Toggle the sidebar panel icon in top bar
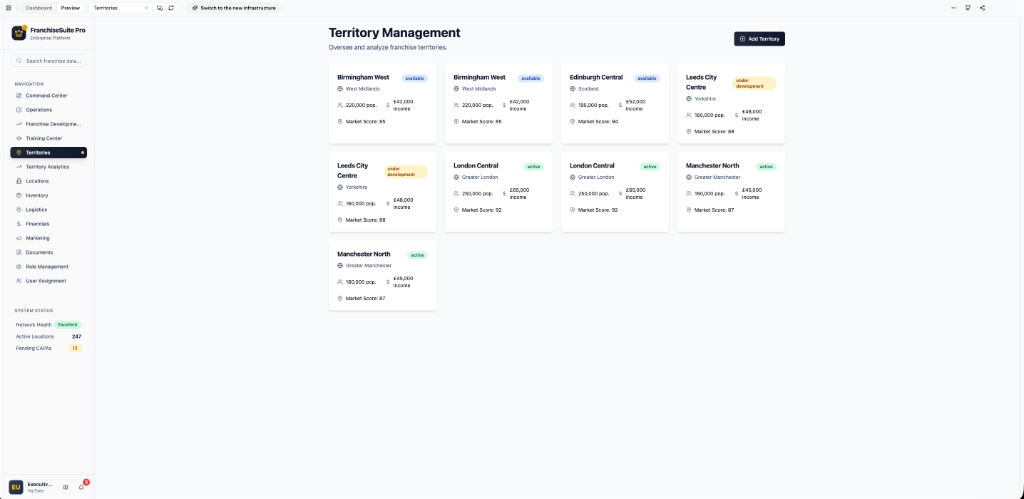 [x=8, y=8]
